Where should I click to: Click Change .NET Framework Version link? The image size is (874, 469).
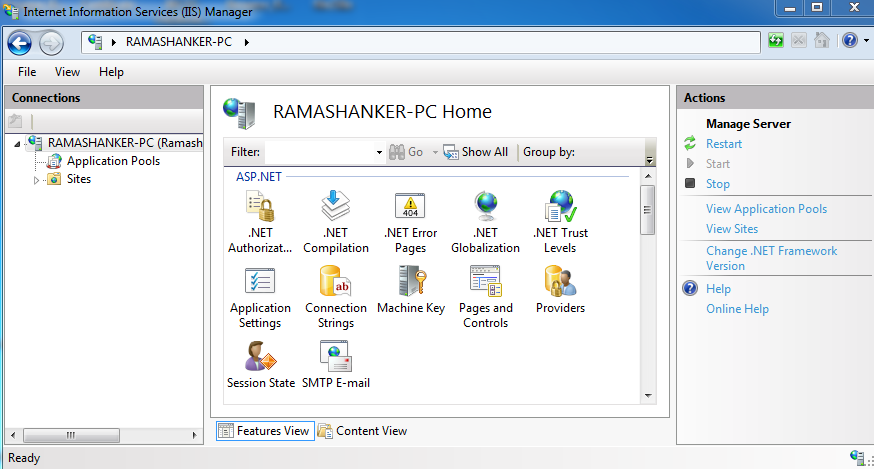point(771,258)
